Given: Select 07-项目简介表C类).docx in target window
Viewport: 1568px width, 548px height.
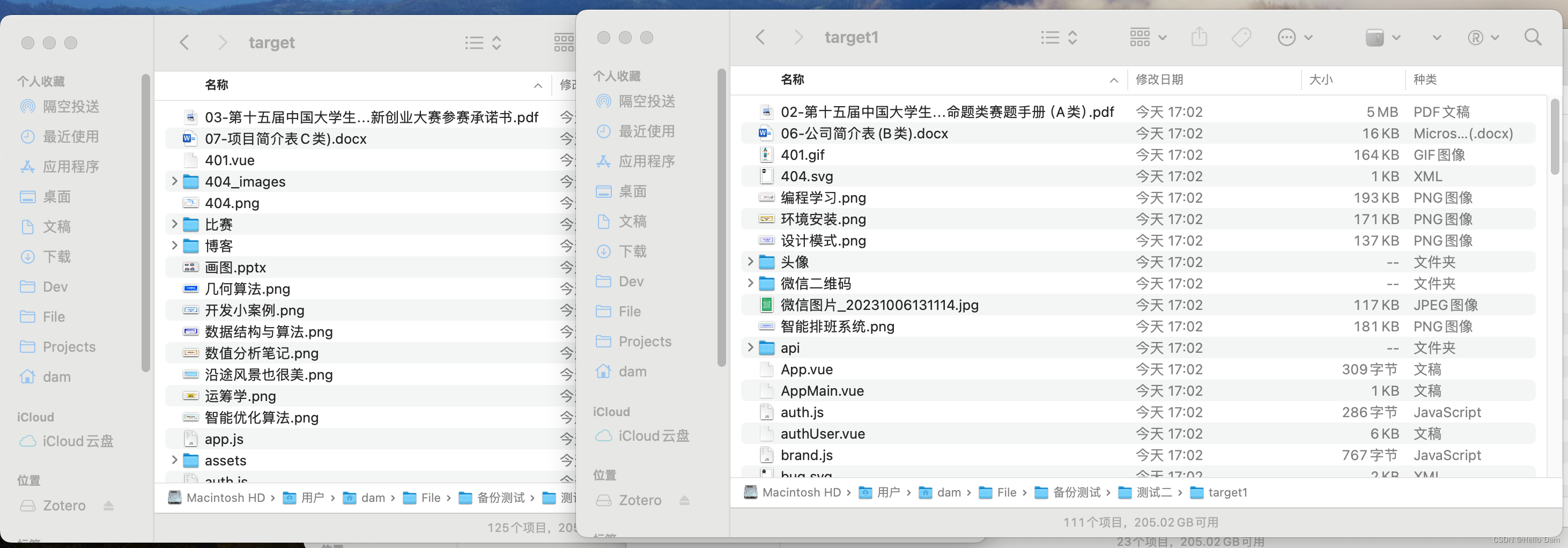Looking at the screenshot, I should click(371, 139).
